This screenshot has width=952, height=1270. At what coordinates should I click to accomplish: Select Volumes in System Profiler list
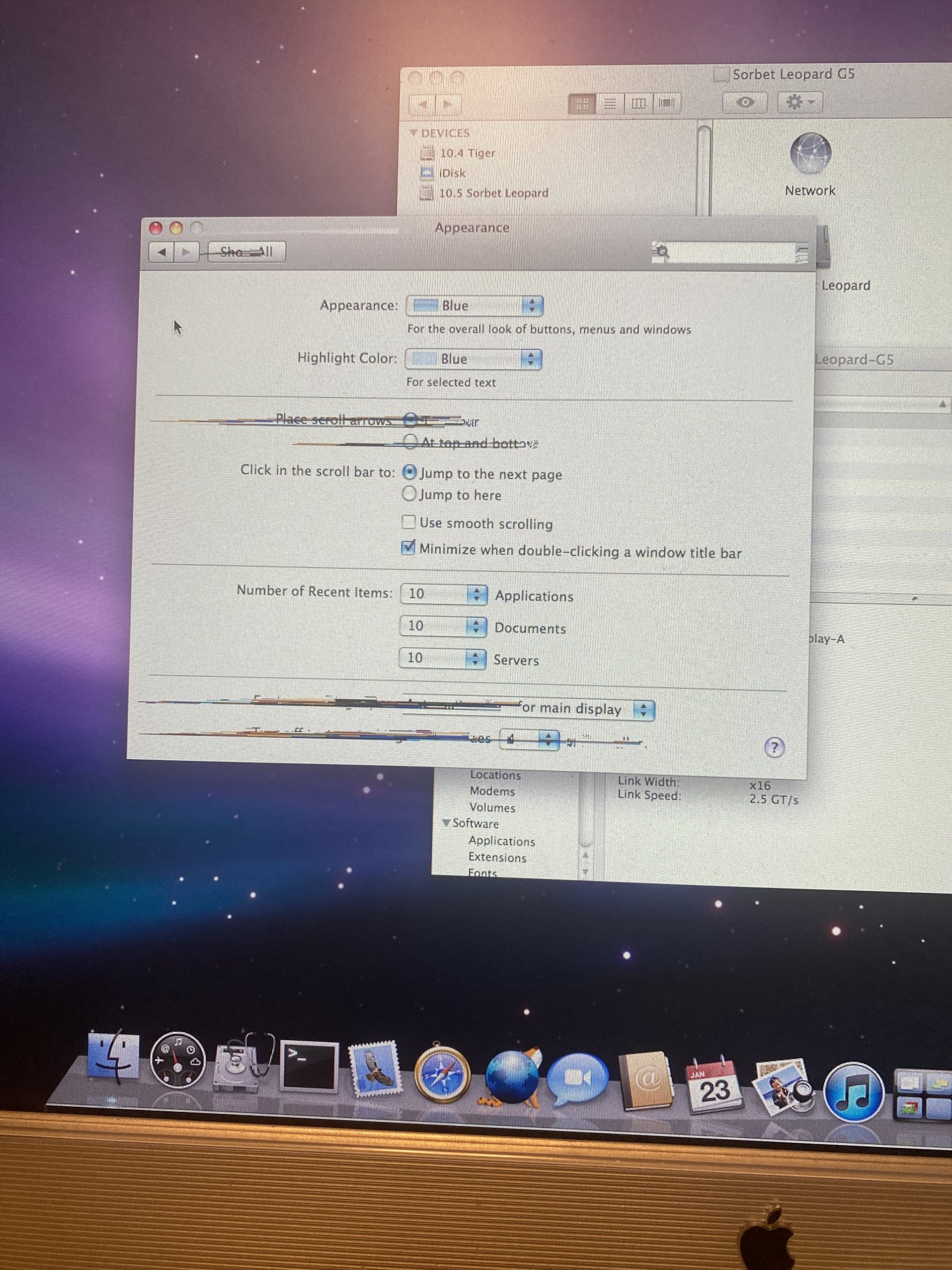pyautogui.click(x=493, y=808)
